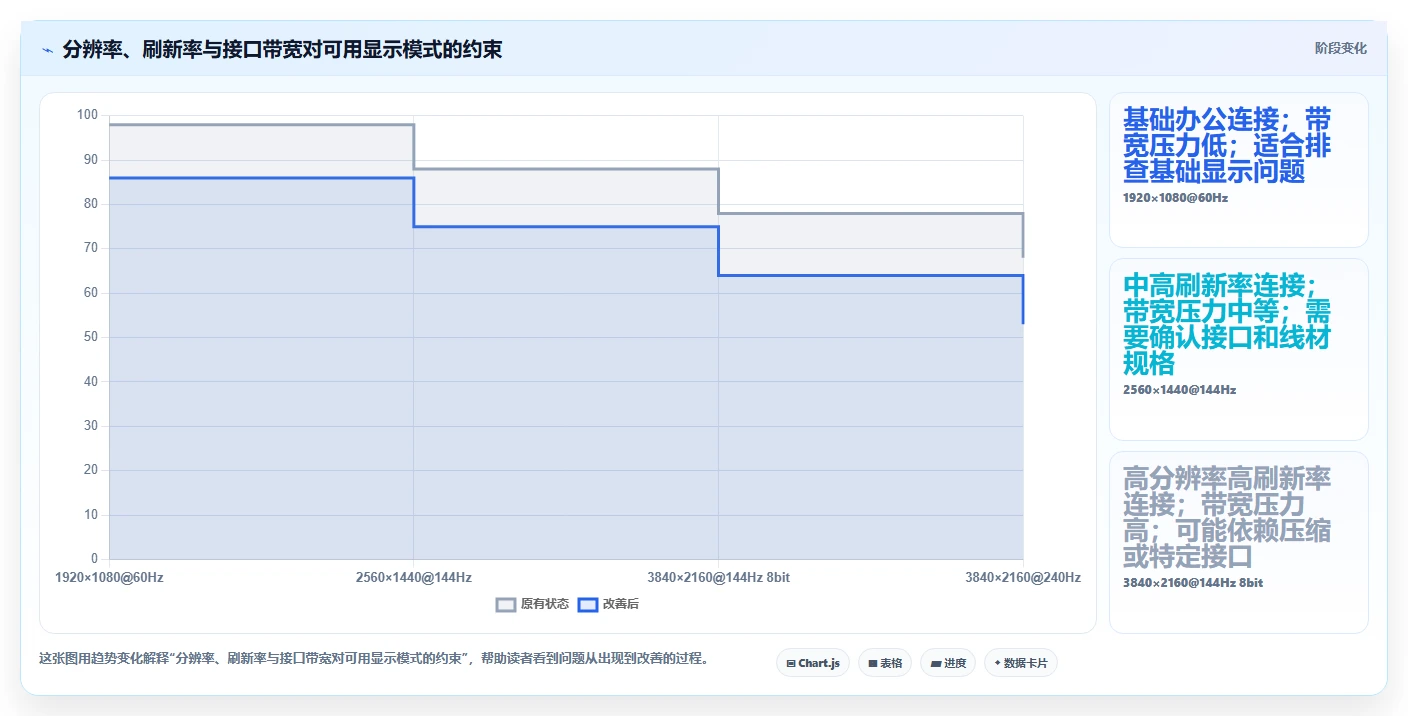
Task: Toggle the 原有状态 legend series
Action: click(x=533, y=604)
